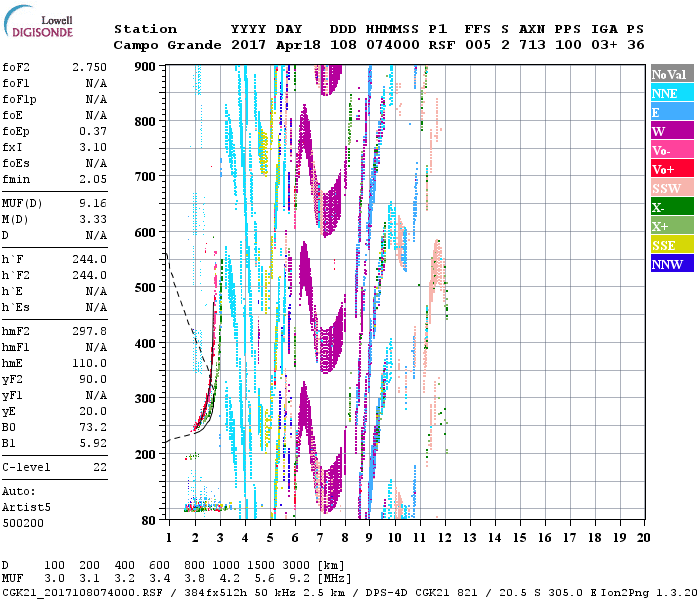Click the 900 km height axis label
Image resolution: width=700 pixels, height=600 pixels.
tap(145, 67)
